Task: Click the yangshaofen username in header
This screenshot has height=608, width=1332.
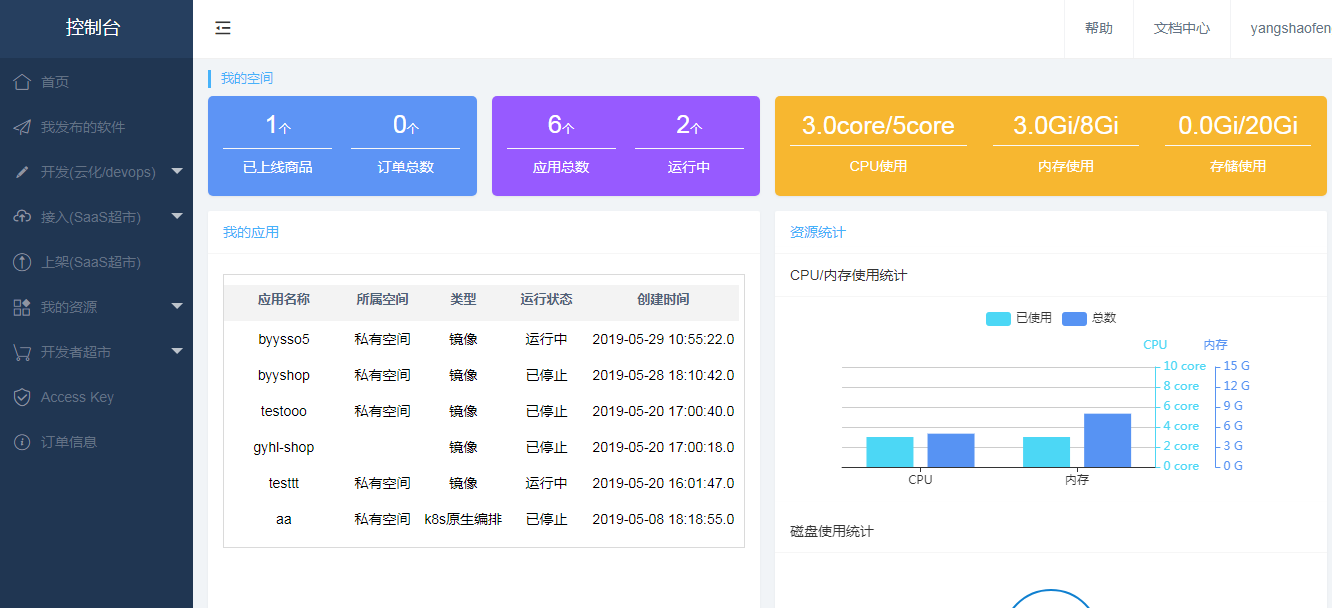Action: pos(1291,28)
